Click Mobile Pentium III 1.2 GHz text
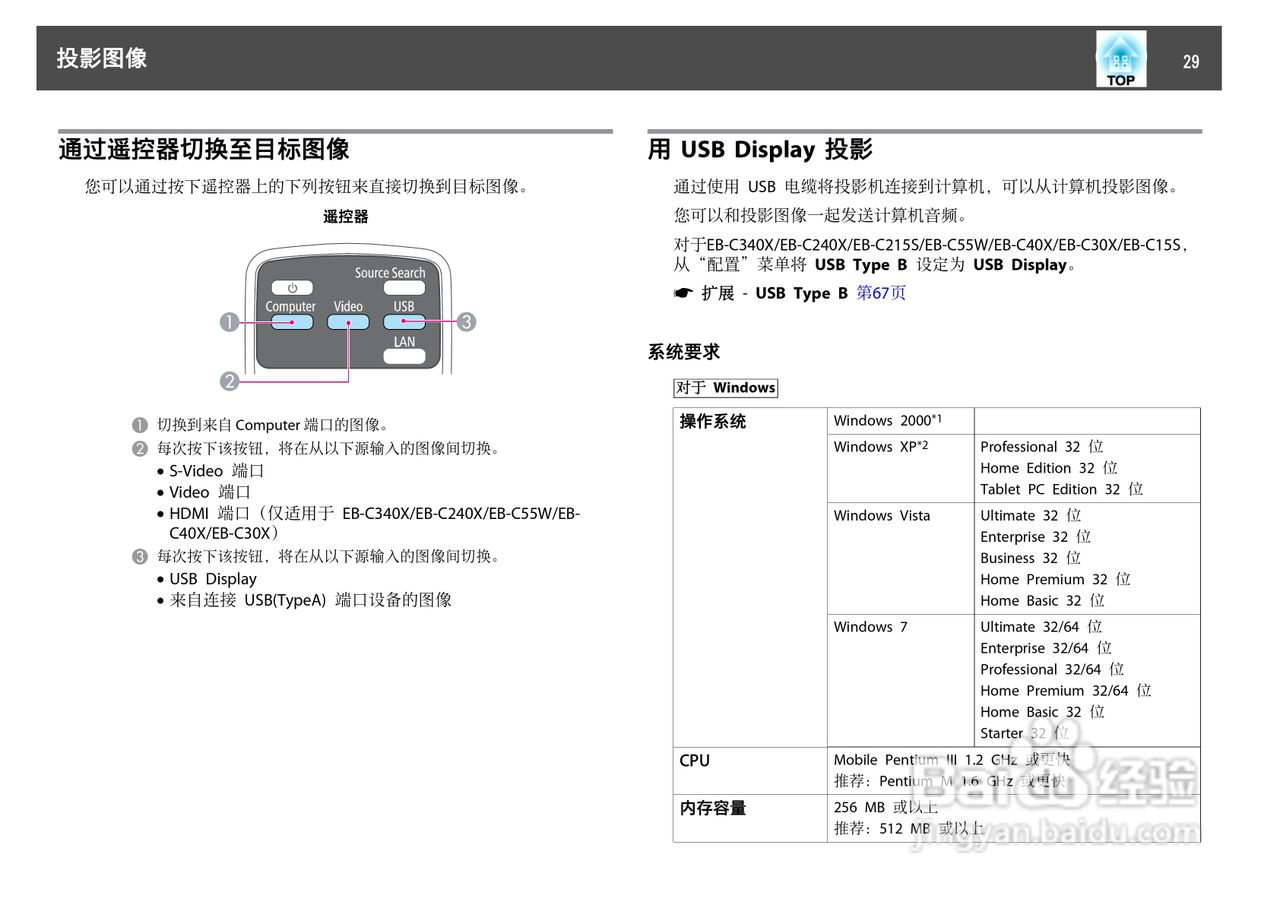The width and height of the screenshot is (1280, 905). click(925, 760)
